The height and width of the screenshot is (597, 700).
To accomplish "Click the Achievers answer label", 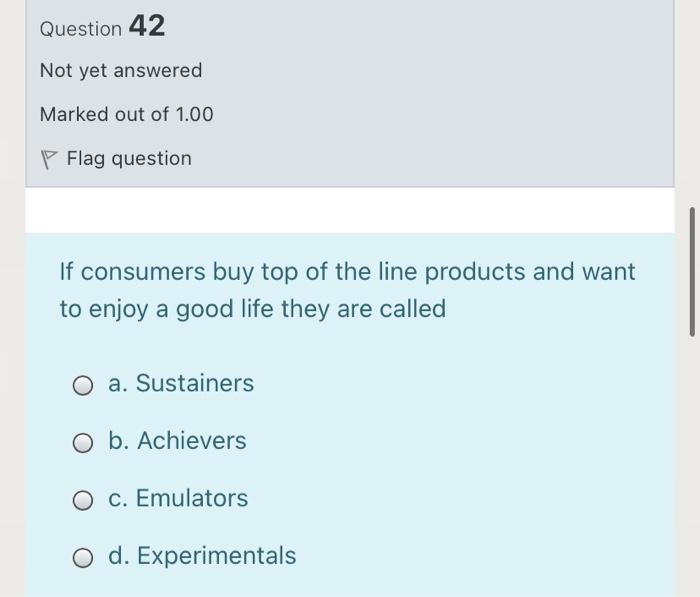I will pyautogui.click(x=190, y=441).
